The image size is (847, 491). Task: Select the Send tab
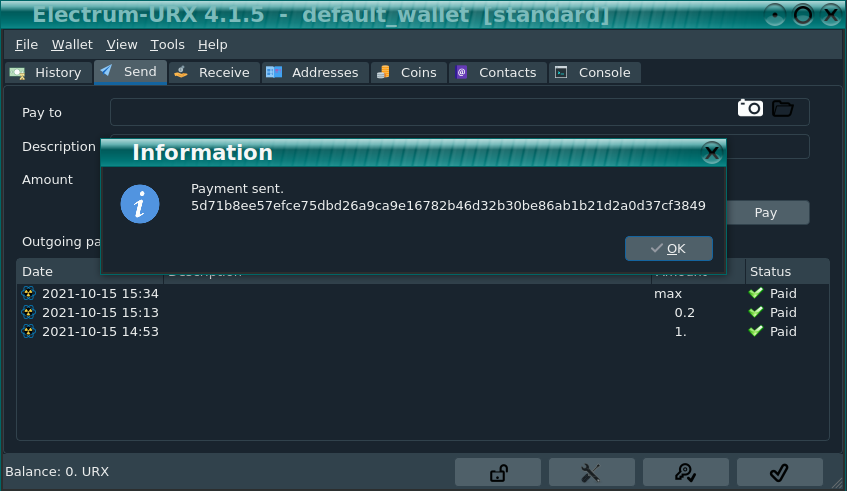[x=130, y=72]
